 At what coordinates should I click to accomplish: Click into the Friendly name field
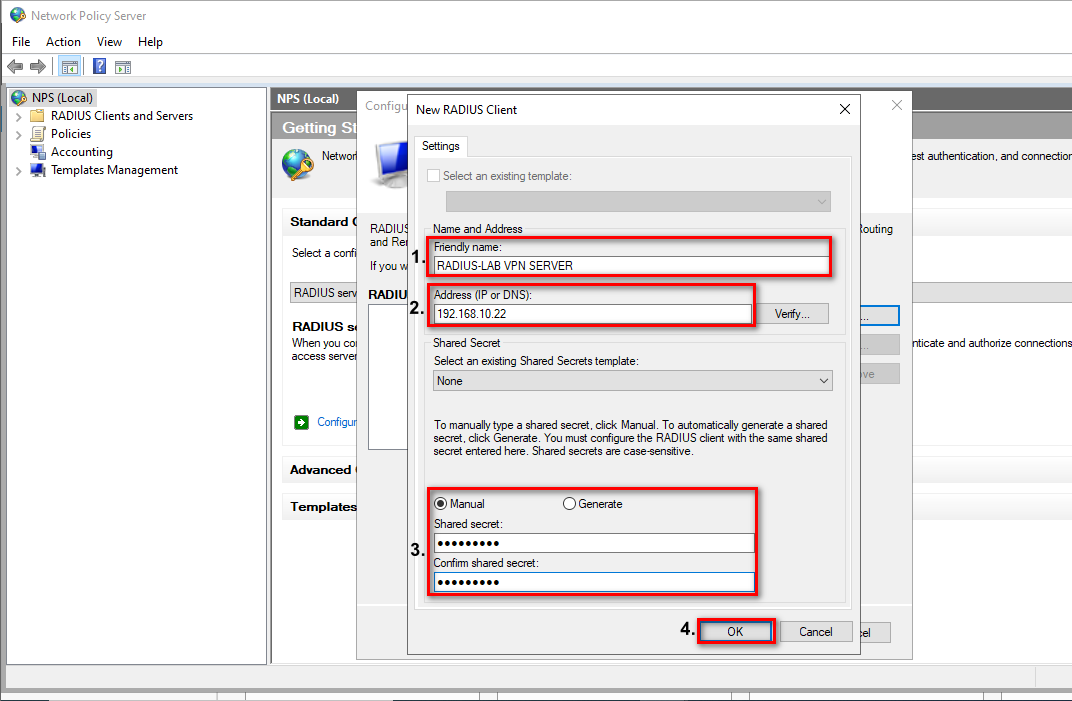click(631, 266)
